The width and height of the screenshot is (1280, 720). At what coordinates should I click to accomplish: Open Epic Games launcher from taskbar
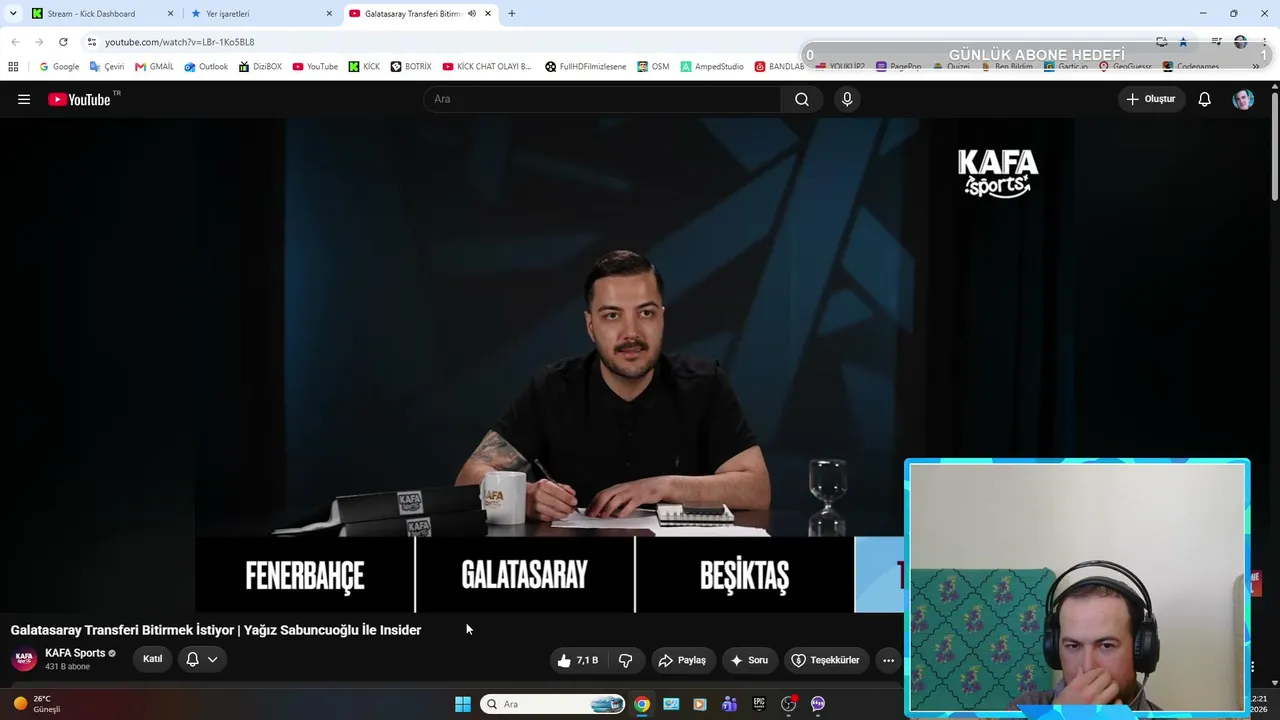coord(759,704)
